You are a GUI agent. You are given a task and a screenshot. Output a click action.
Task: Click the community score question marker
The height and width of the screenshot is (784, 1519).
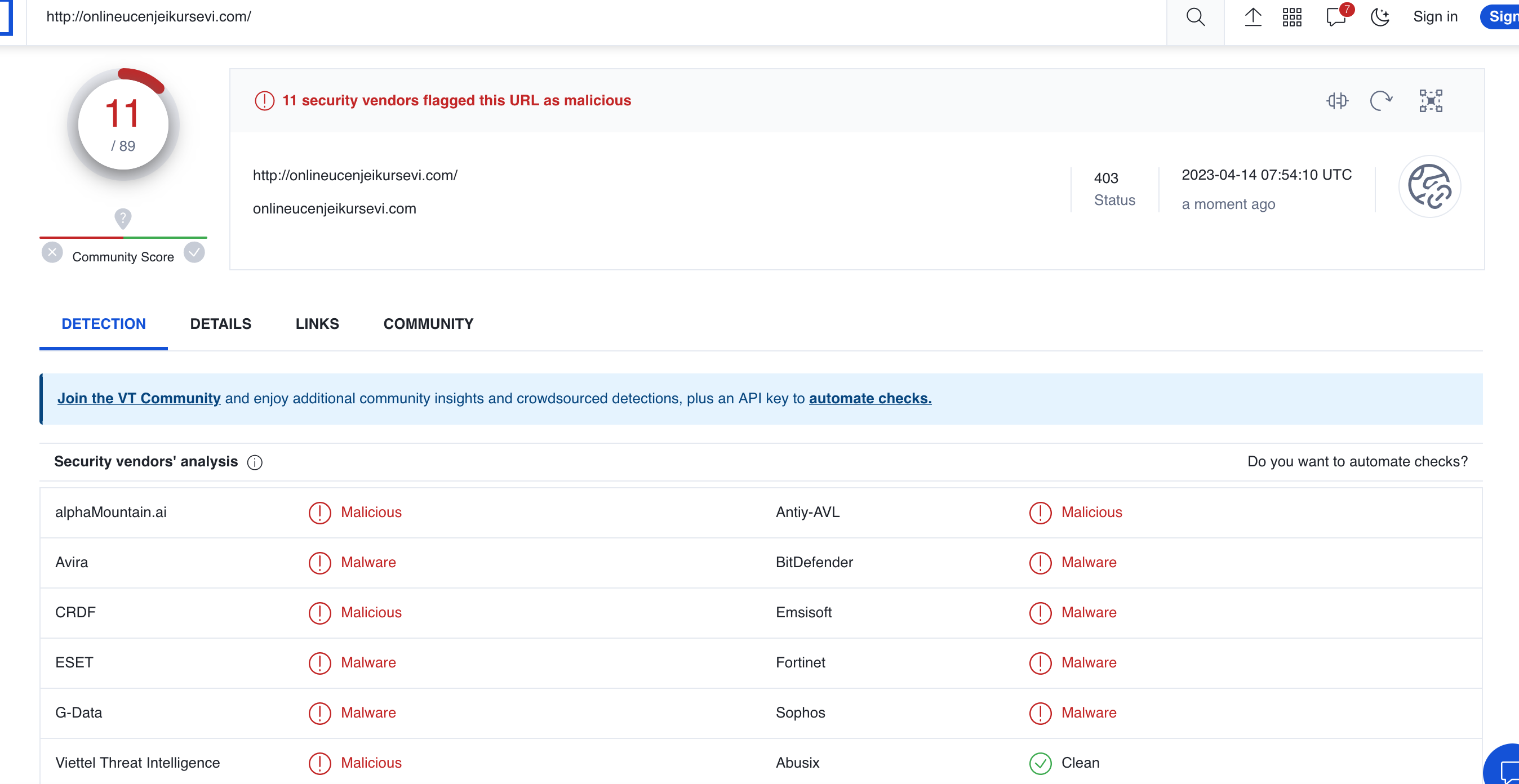(123, 218)
